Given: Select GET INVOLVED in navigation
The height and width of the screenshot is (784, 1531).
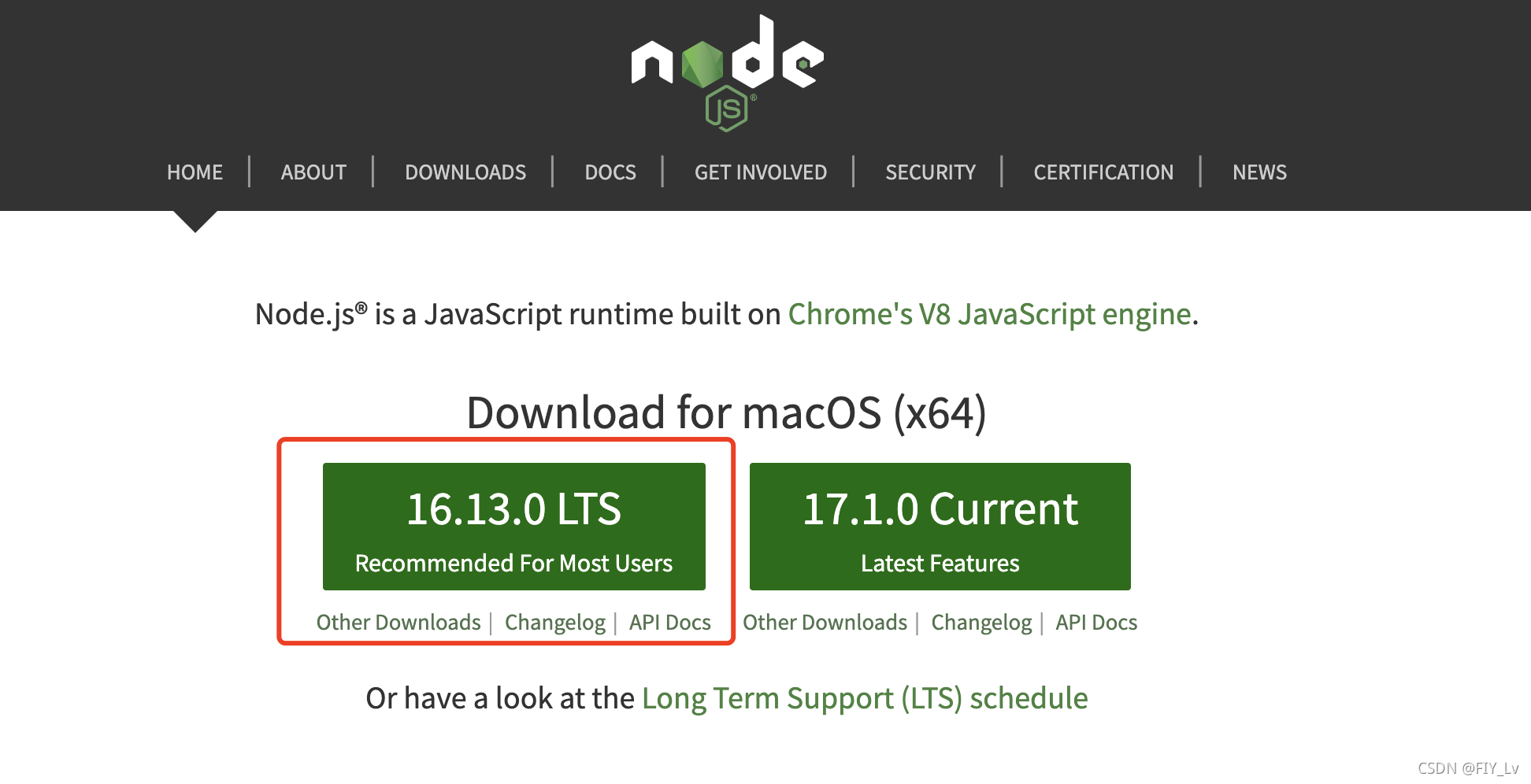Looking at the screenshot, I should coord(761,172).
